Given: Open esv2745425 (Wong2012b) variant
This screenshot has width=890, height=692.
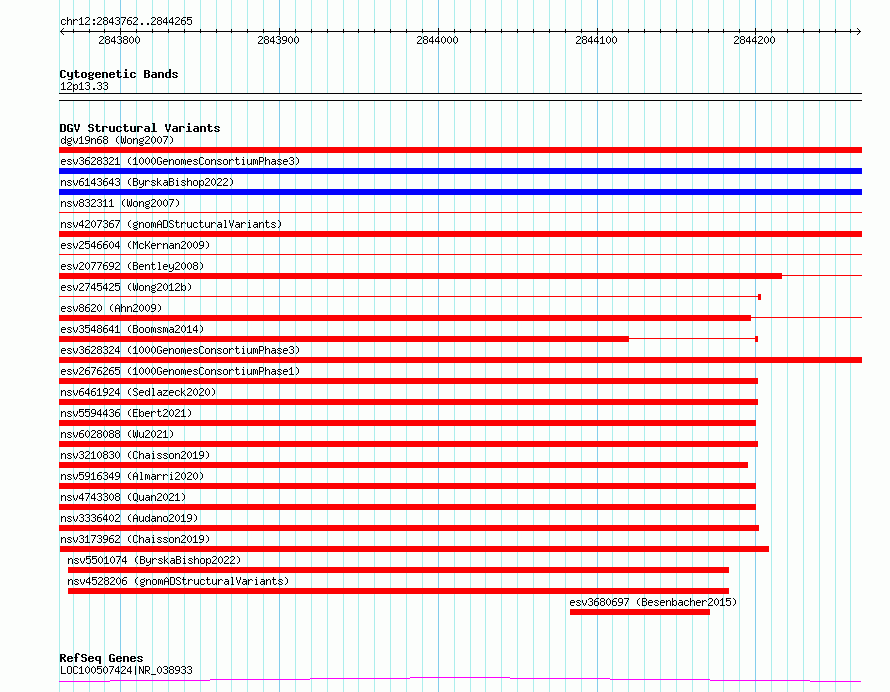Looking at the screenshot, I should [126, 287].
